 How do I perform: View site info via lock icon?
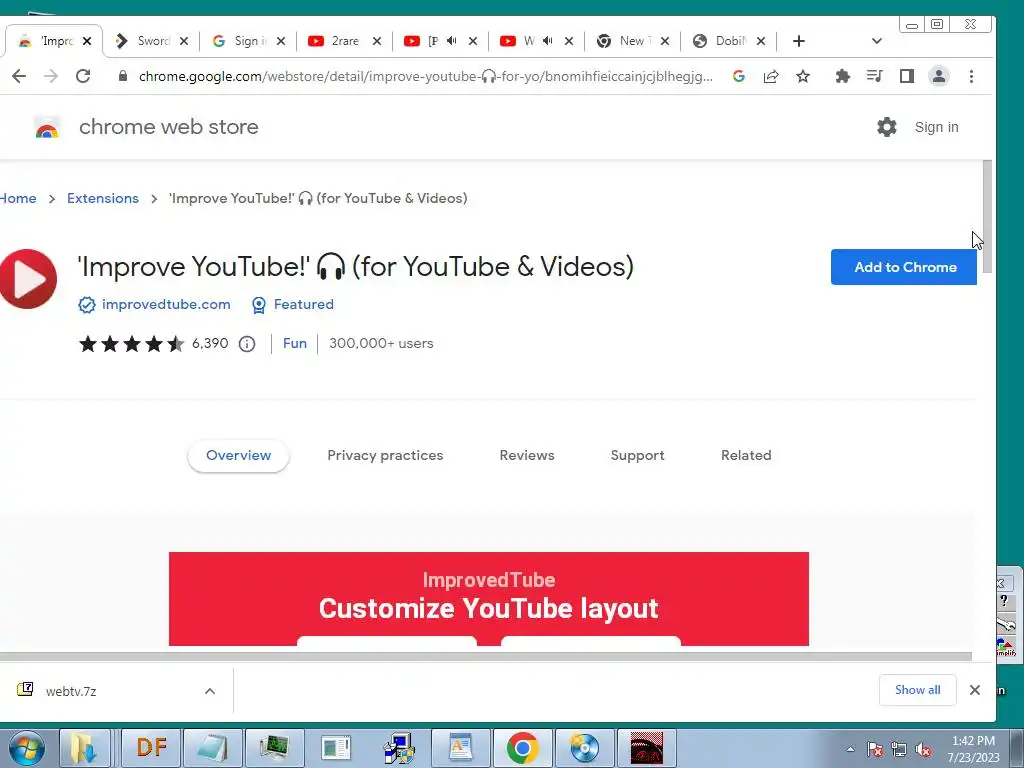(122, 76)
